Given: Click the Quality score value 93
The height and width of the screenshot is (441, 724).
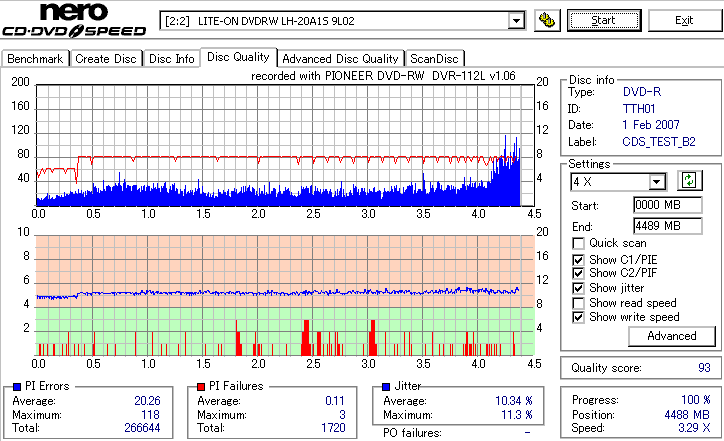Looking at the screenshot, I should click(704, 368).
